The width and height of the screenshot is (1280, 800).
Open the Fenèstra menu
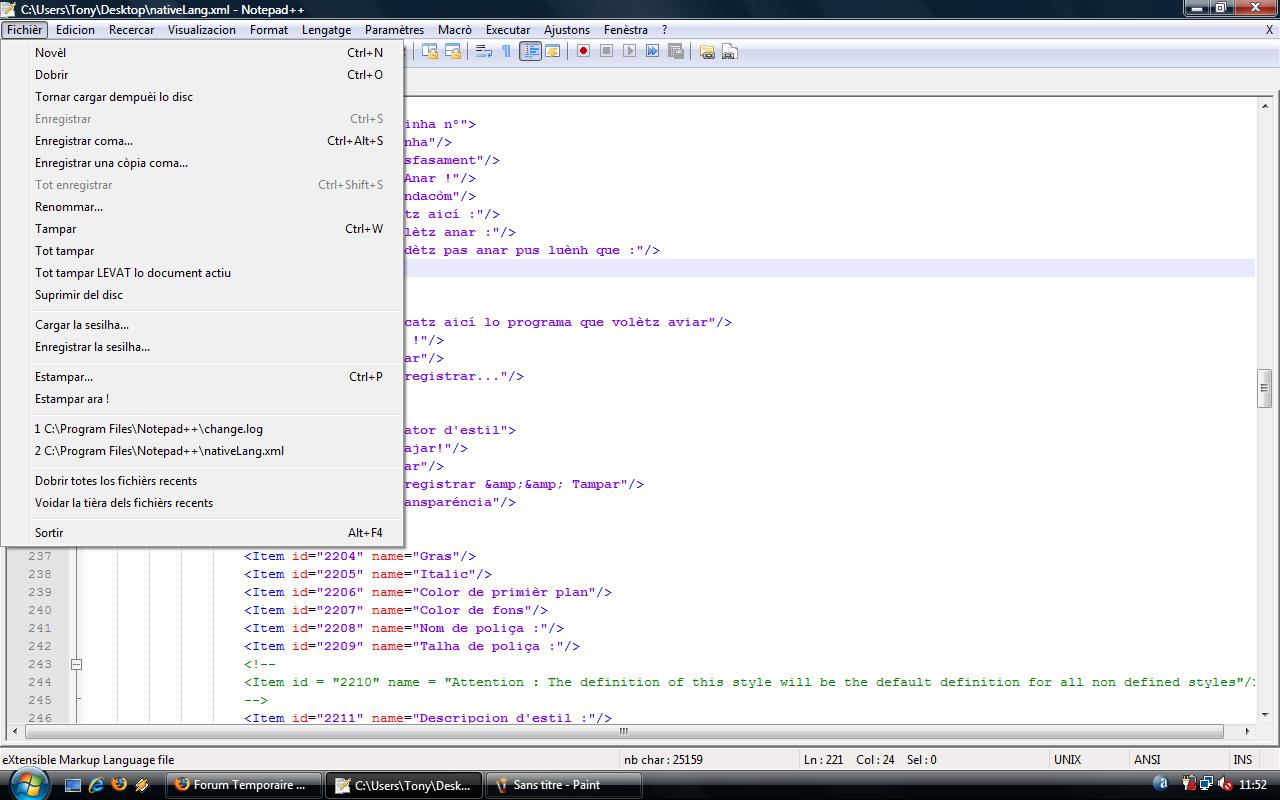[x=626, y=30]
